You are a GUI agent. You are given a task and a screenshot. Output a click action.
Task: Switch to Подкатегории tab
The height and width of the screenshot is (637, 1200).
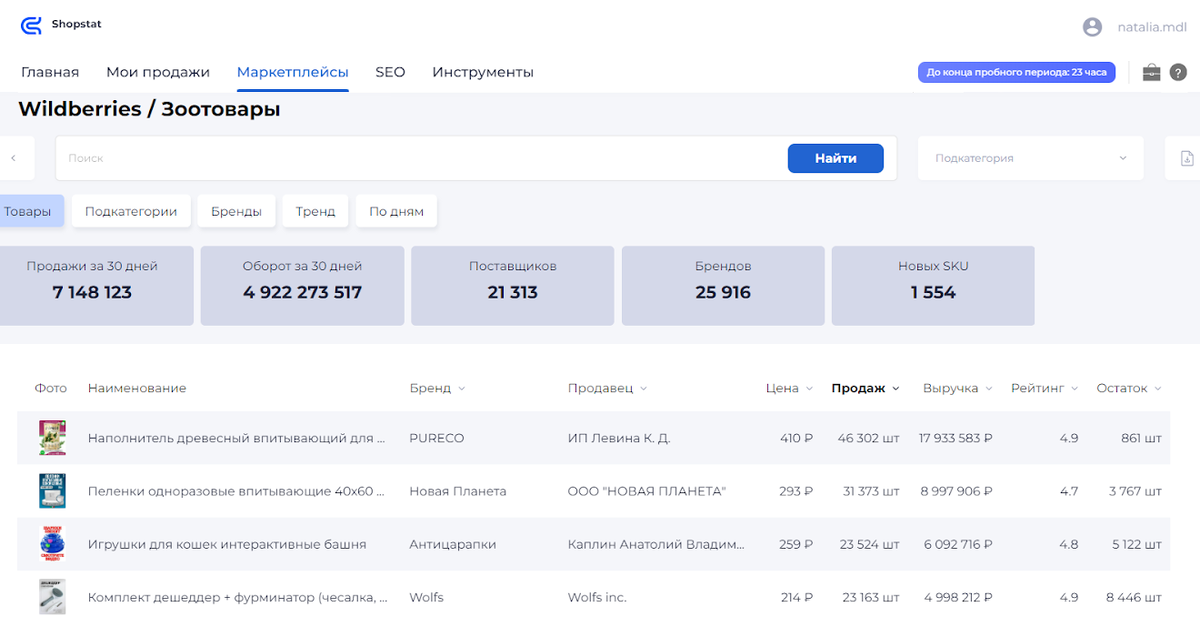(x=131, y=211)
